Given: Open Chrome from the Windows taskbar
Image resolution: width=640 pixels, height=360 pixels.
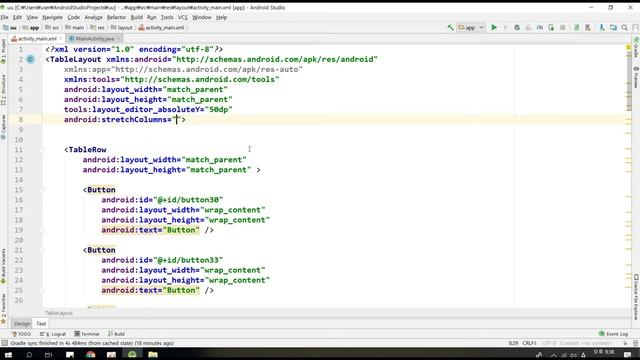Looking at the screenshot, I should [x=91, y=354].
